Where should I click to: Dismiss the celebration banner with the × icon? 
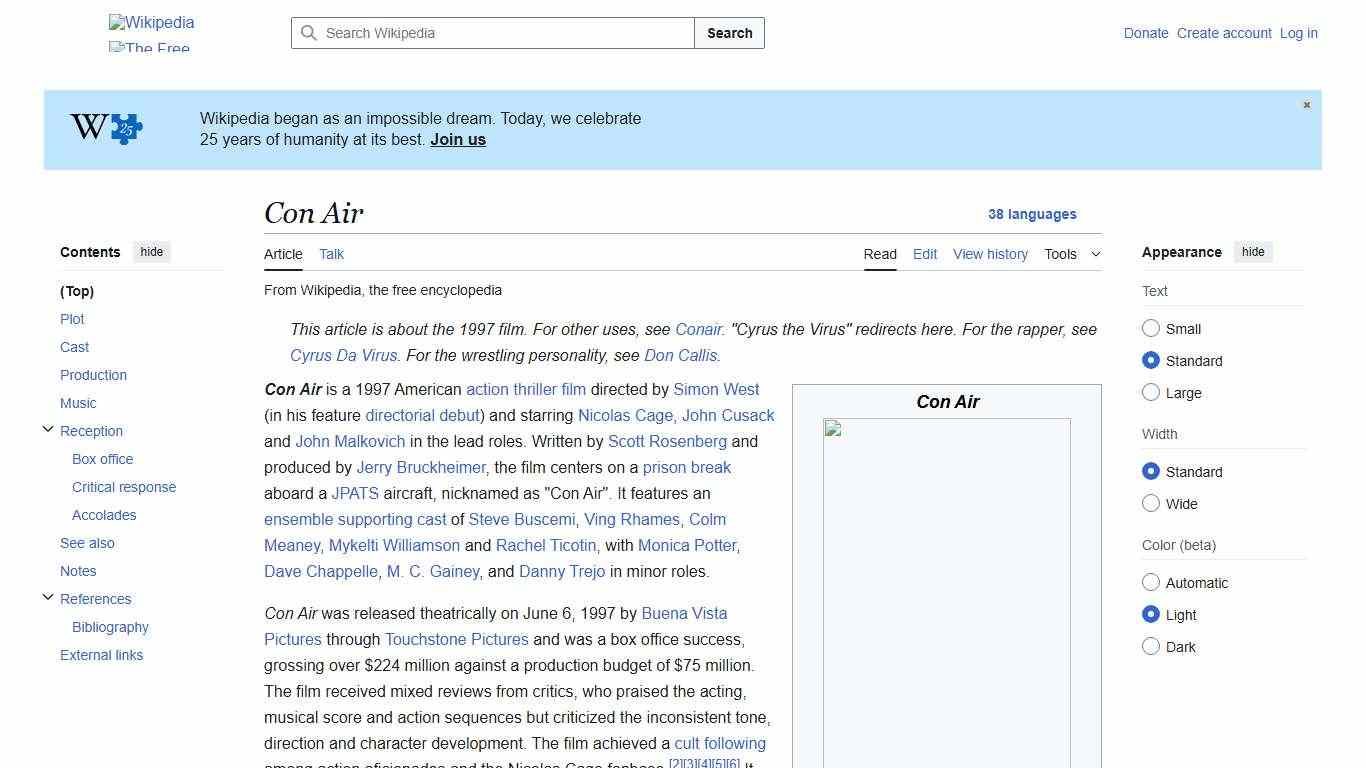(x=1306, y=104)
